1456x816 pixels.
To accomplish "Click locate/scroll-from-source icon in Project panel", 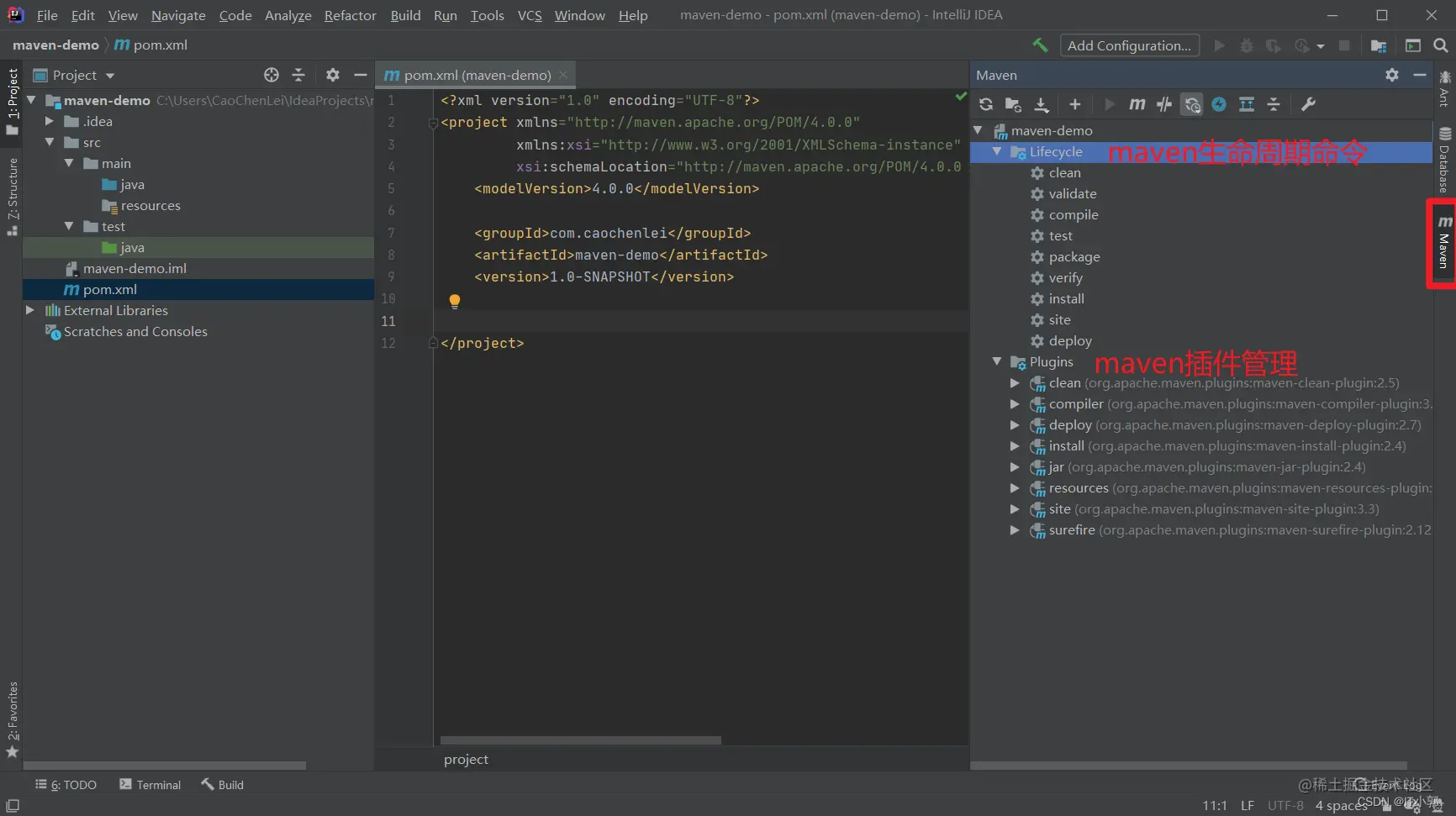I will coord(271,75).
